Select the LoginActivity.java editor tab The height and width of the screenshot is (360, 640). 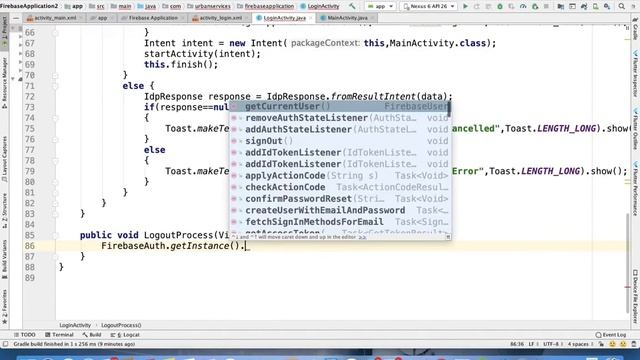tap(284, 18)
